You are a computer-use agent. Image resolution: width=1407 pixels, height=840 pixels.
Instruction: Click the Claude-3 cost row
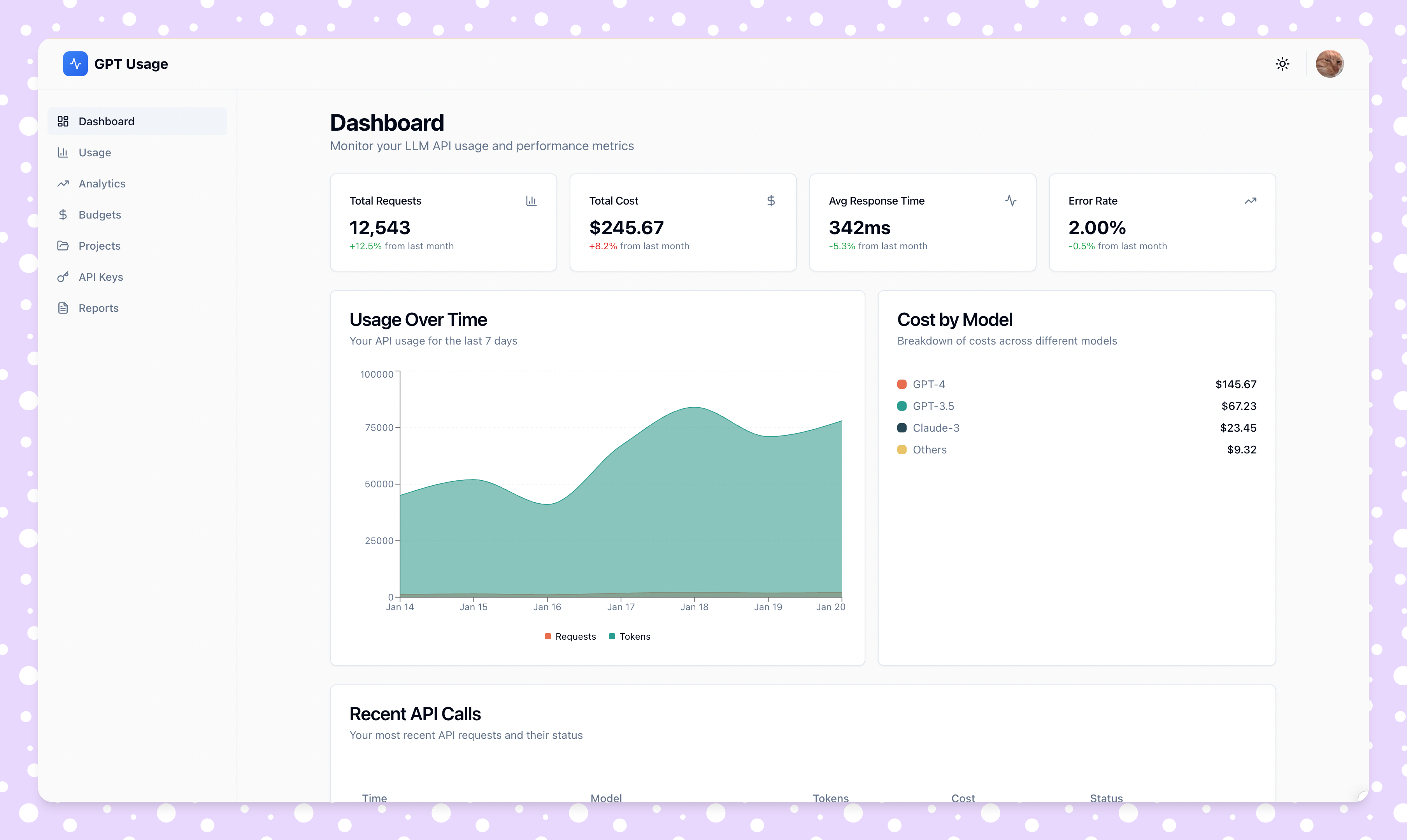click(1076, 428)
